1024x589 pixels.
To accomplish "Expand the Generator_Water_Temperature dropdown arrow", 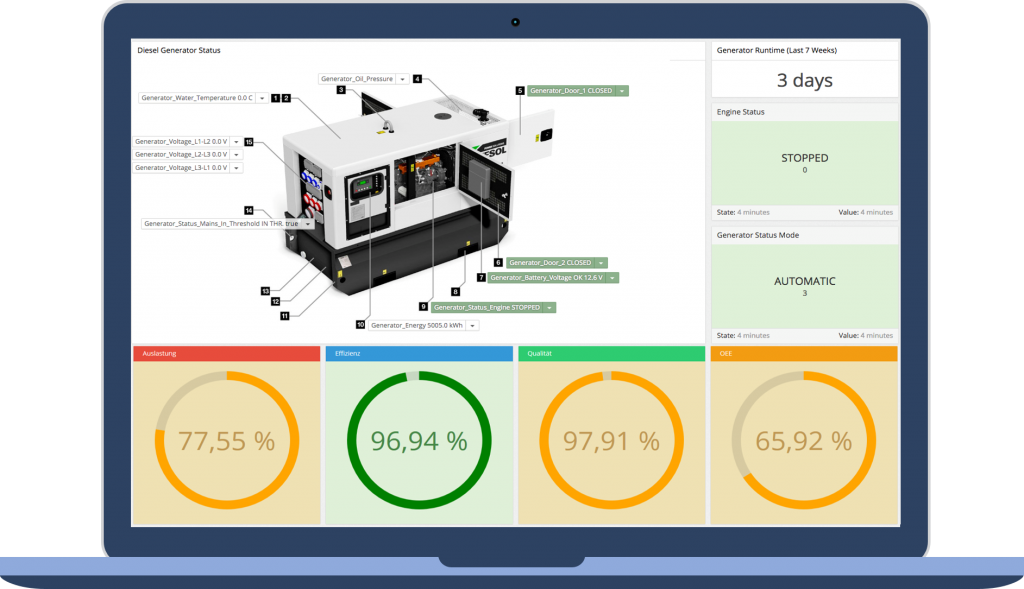I will 262,98.
